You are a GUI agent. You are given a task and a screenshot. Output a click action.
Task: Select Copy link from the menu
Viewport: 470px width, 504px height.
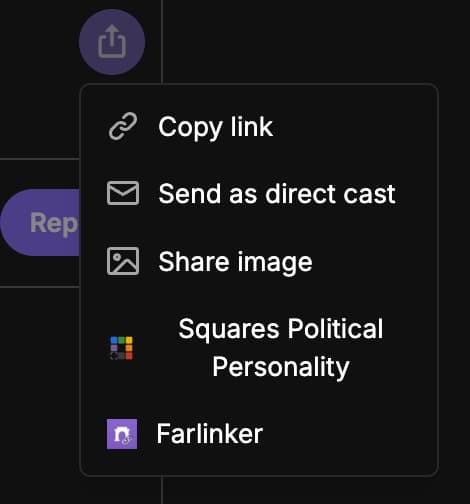click(x=259, y=127)
